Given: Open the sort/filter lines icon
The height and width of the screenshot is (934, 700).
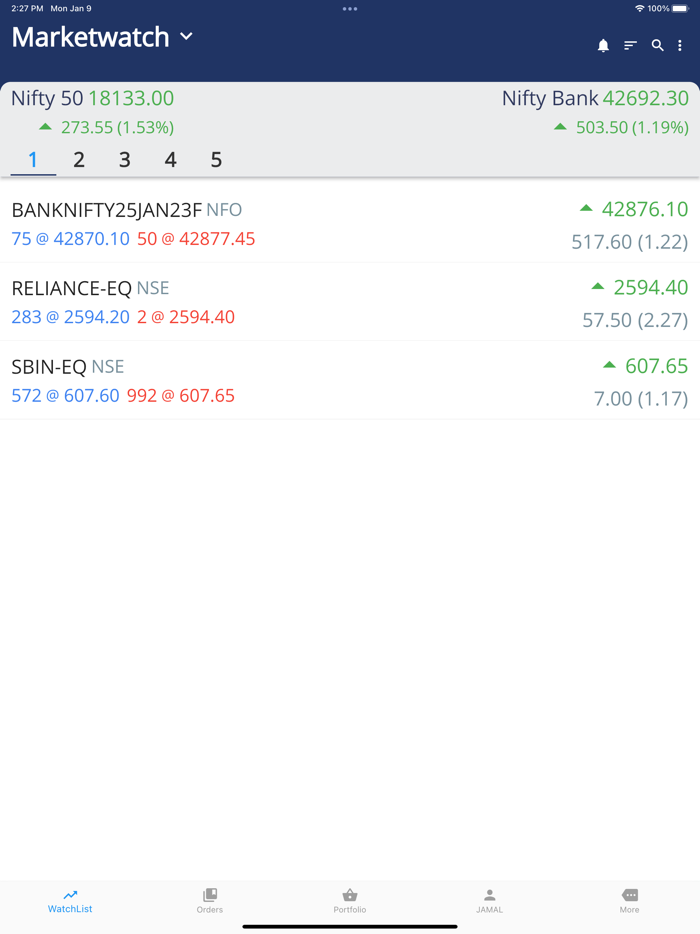Looking at the screenshot, I should (630, 46).
